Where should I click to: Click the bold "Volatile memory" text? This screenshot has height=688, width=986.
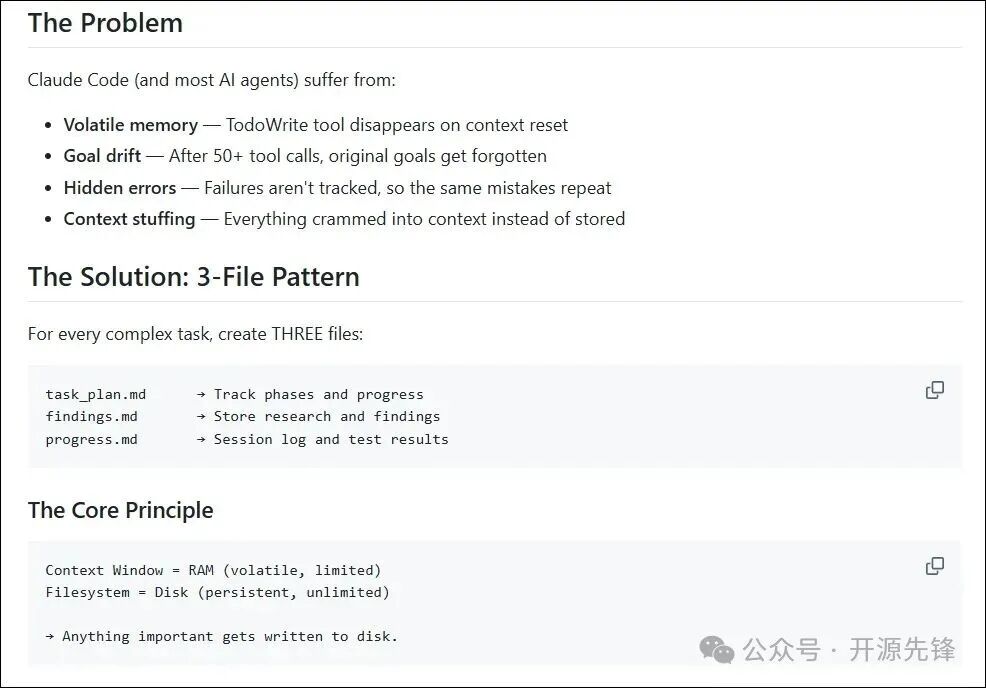tap(130, 125)
